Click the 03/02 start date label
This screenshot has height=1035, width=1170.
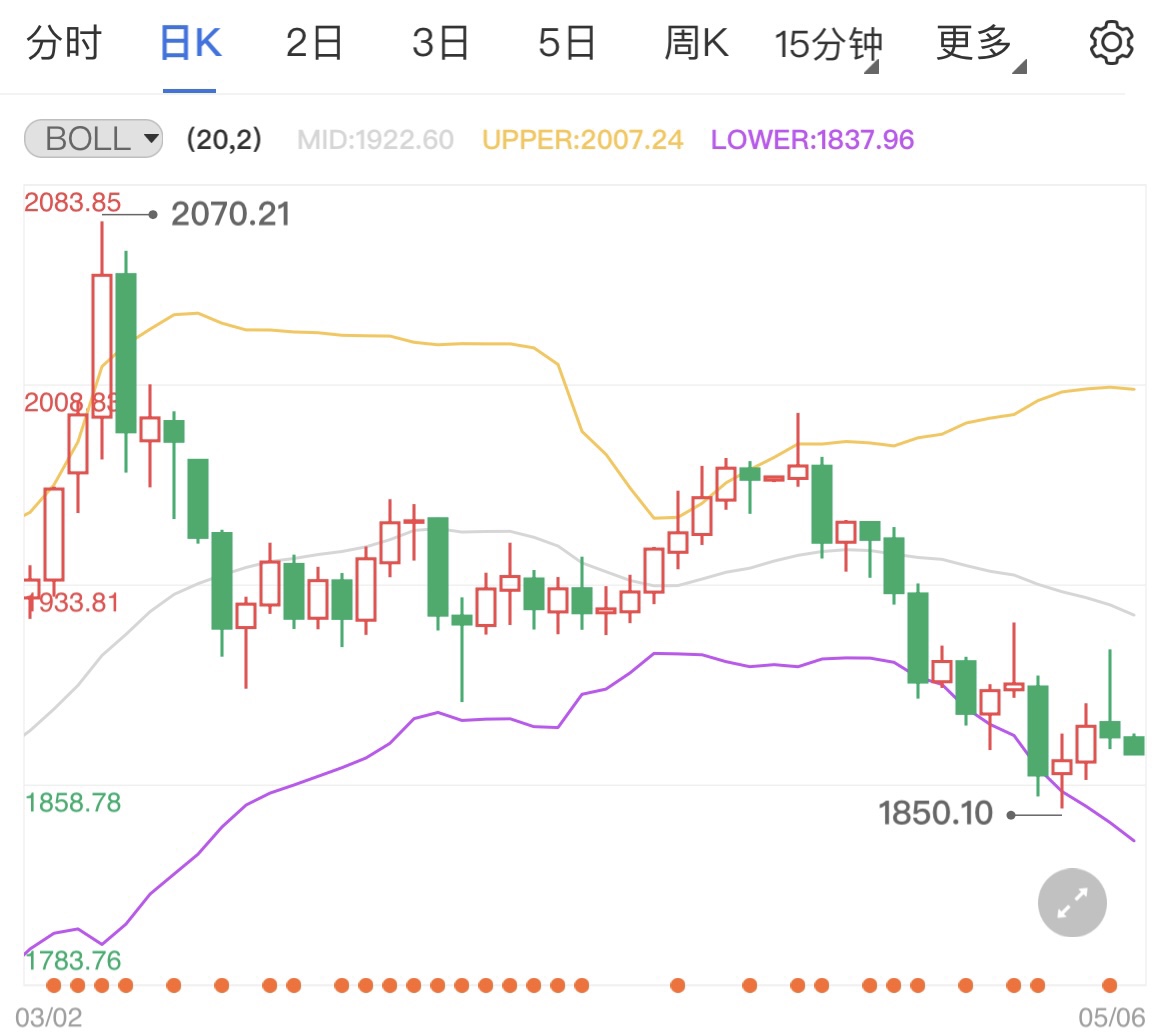coord(49,1017)
